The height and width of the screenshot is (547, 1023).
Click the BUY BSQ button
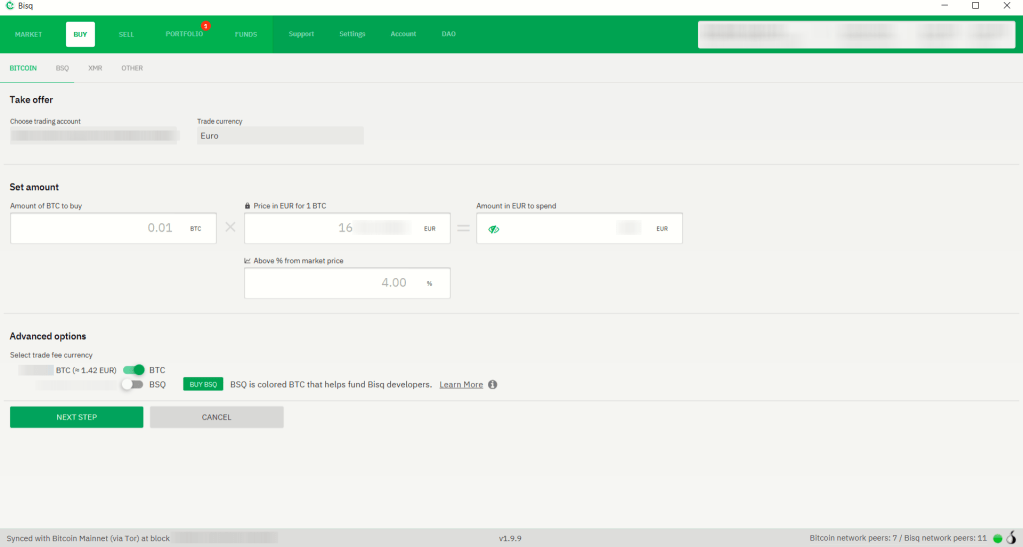(x=203, y=384)
